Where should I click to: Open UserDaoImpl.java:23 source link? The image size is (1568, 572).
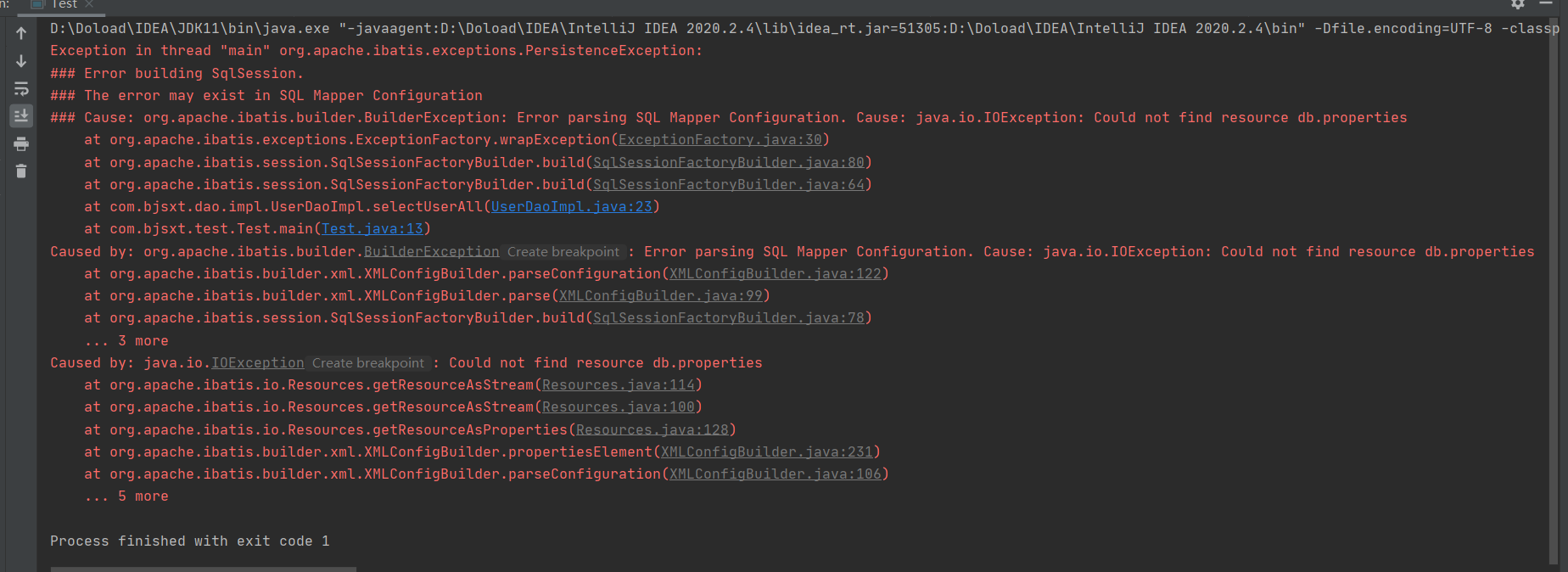(x=572, y=207)
